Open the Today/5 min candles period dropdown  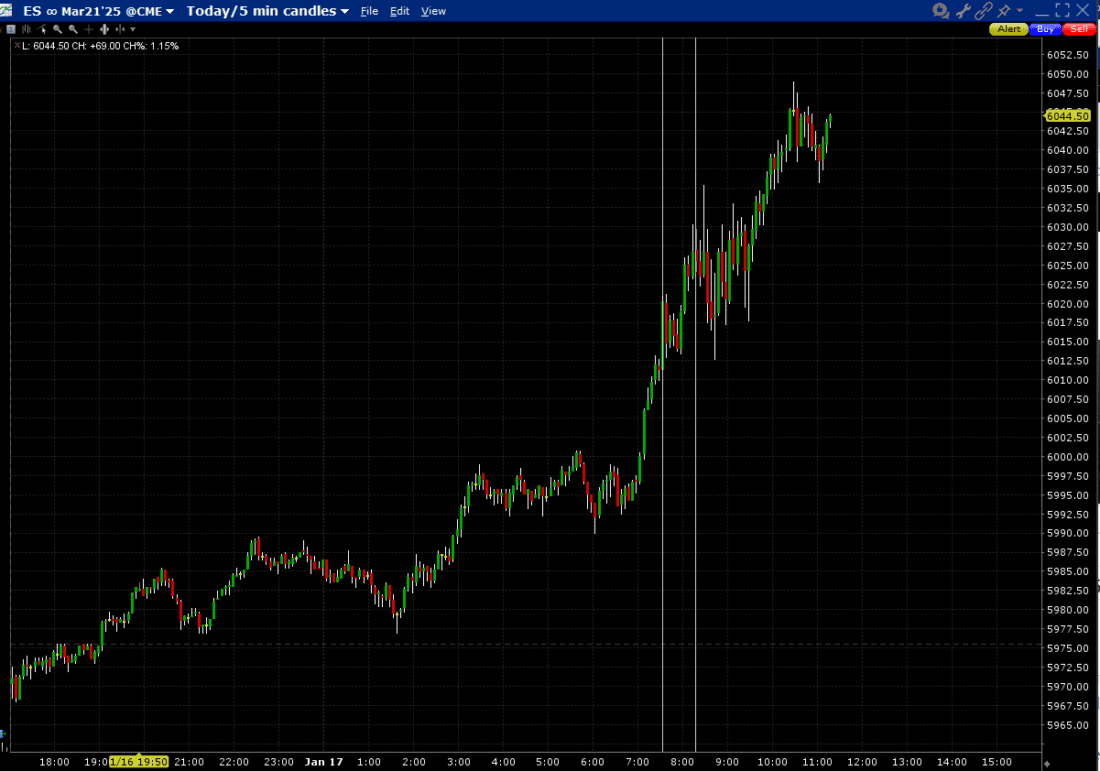pyautogui.click(x=267, y=11)
